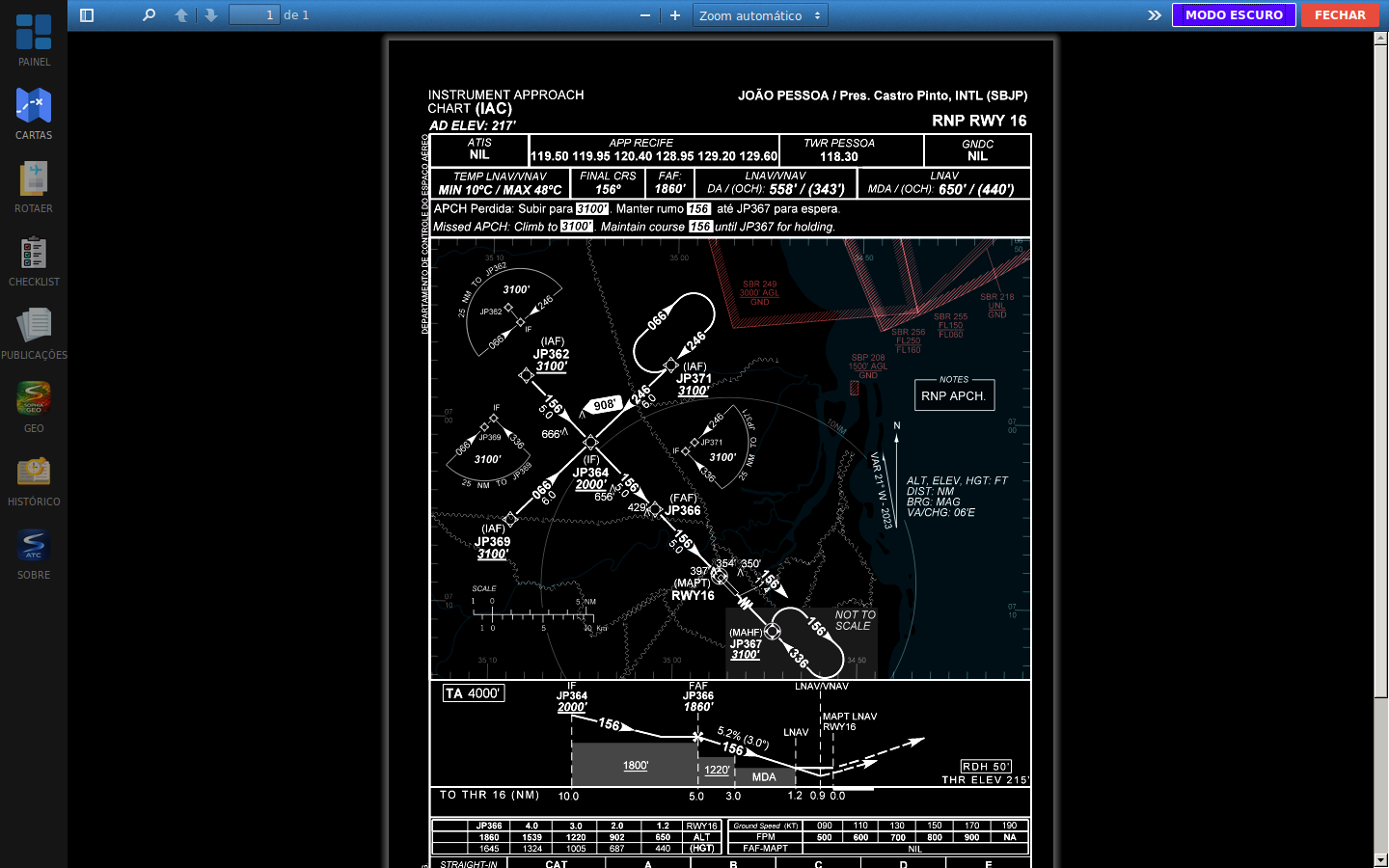The height and width of the screenshot is (868, 1389).
Task: Go to previous page arrow
Action: (181, 15)
